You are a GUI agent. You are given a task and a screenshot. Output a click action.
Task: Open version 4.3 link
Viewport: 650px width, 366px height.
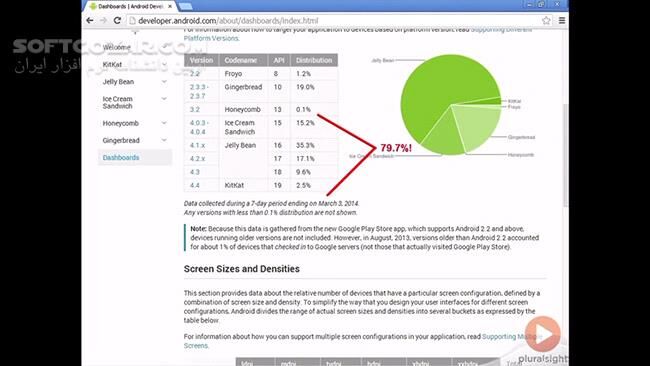[x=195, y=172]
